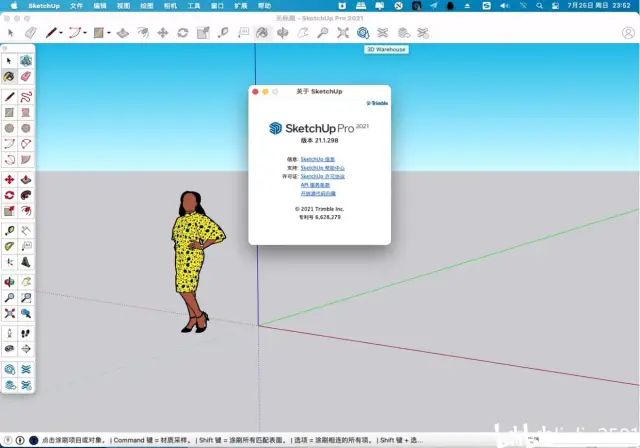Open 3D Warehouse from top toolbar
Screen dimensions: 640x448
point(363,33)
